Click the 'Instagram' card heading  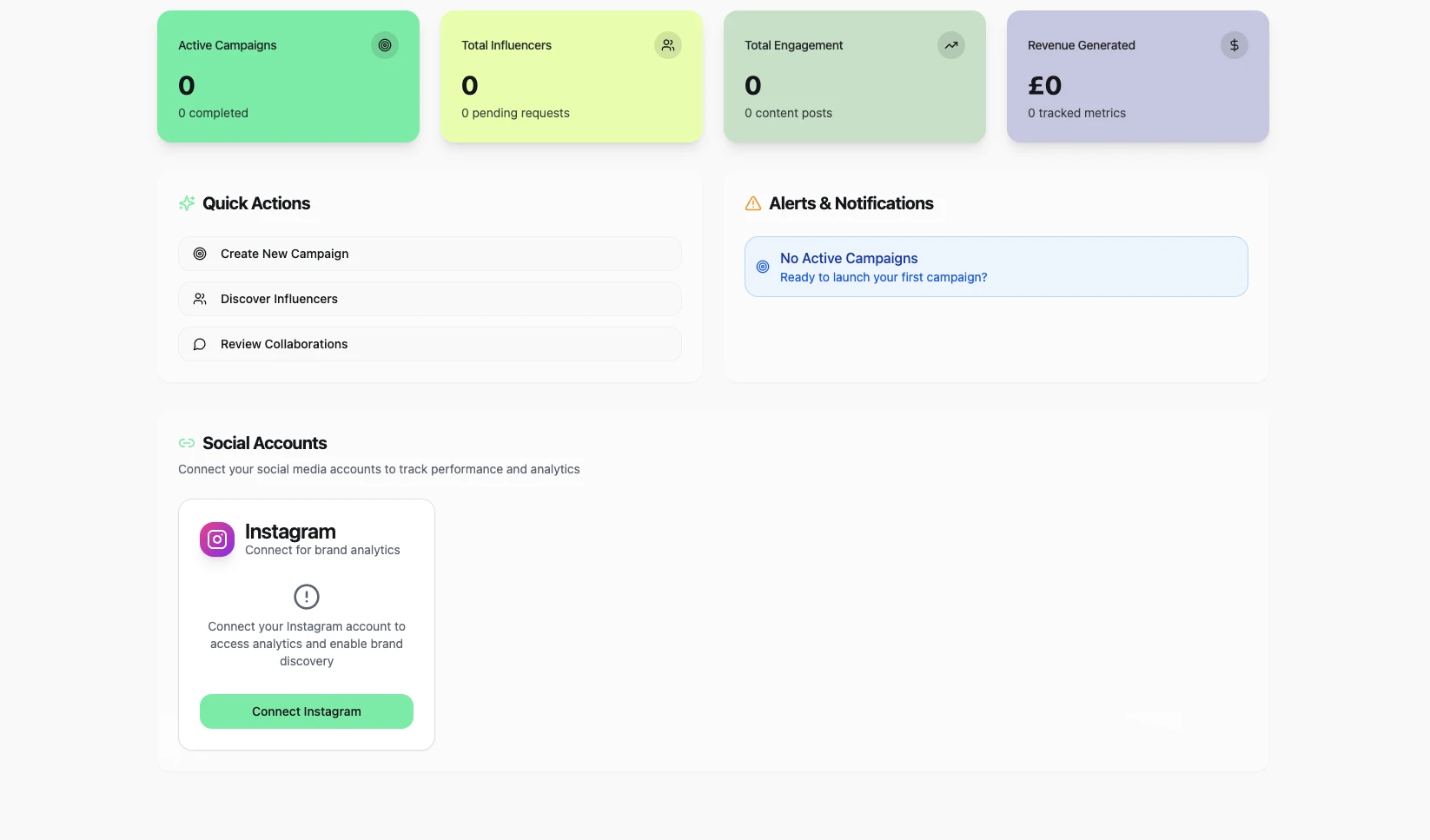point(290,531)
